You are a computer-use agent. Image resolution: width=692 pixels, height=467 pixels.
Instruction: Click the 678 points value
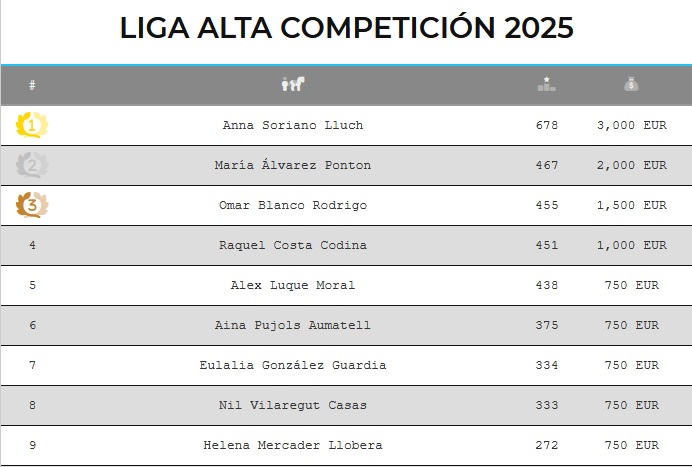point(547,125)
